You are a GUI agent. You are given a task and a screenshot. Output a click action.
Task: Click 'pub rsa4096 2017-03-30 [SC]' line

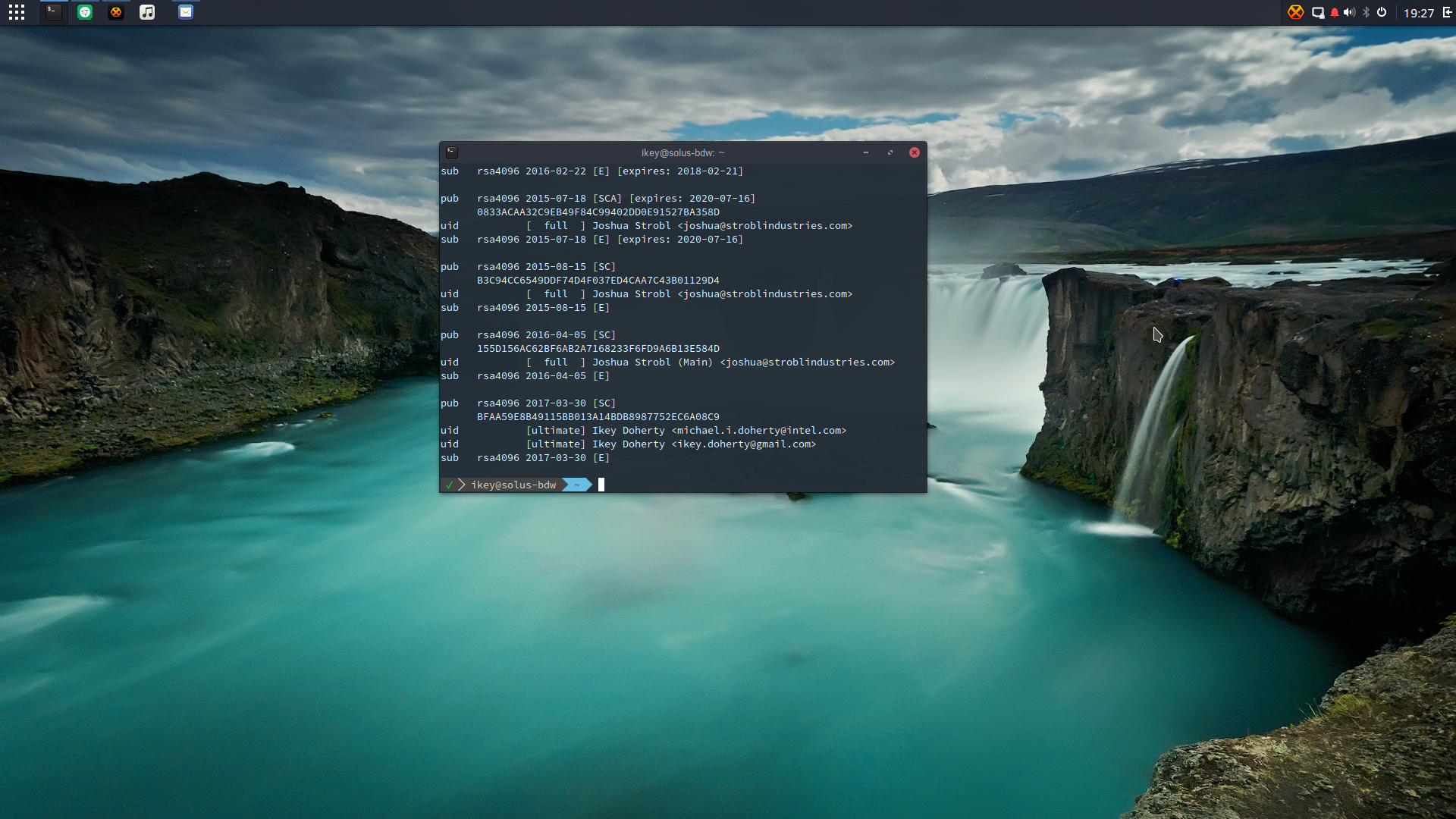(528, 403)
